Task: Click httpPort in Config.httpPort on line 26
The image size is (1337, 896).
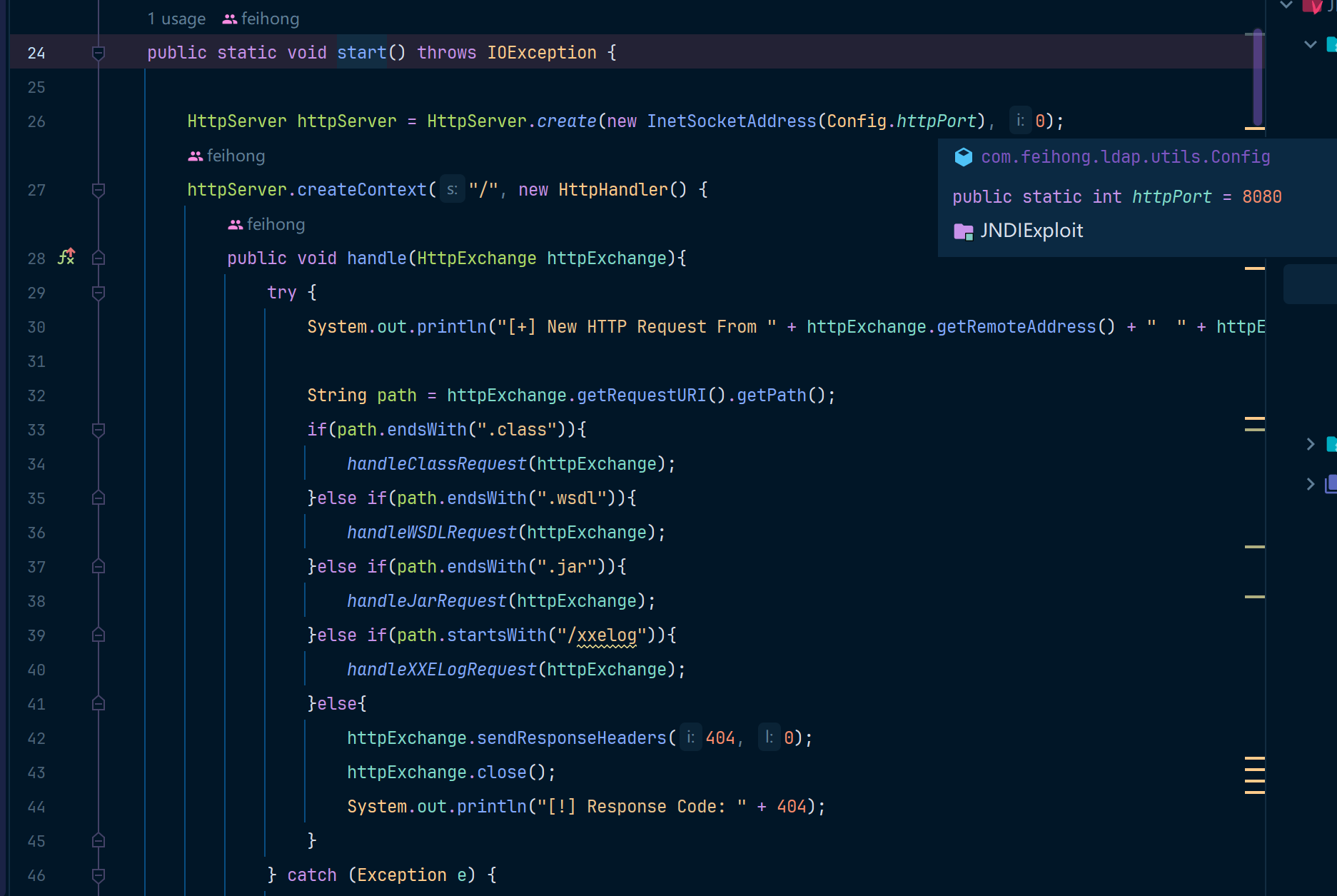Action: (936, 121)
